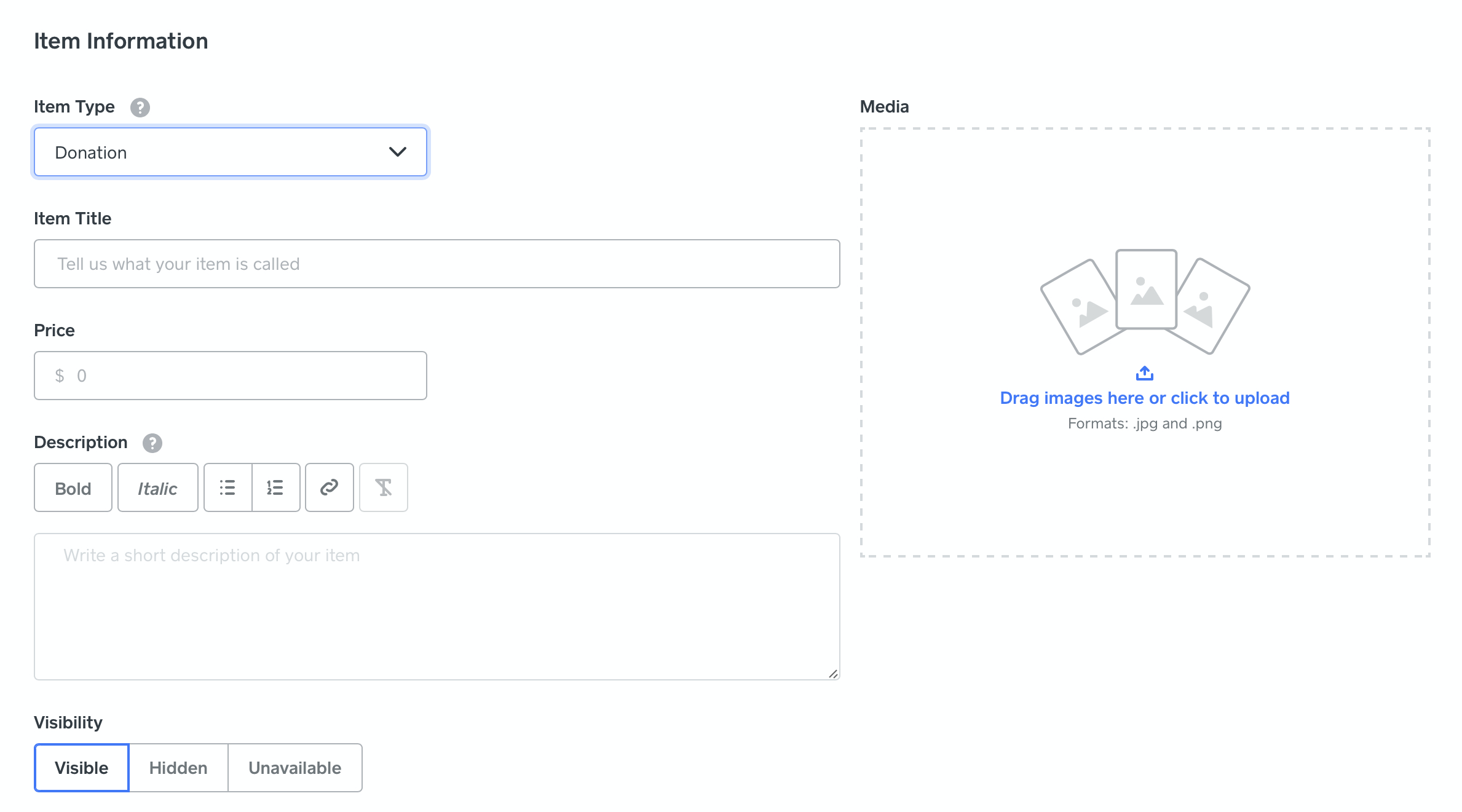Insert a numbered list in description
This screenshot has width=1462, height=812.
pyautogui.click(x=275, y=488)
